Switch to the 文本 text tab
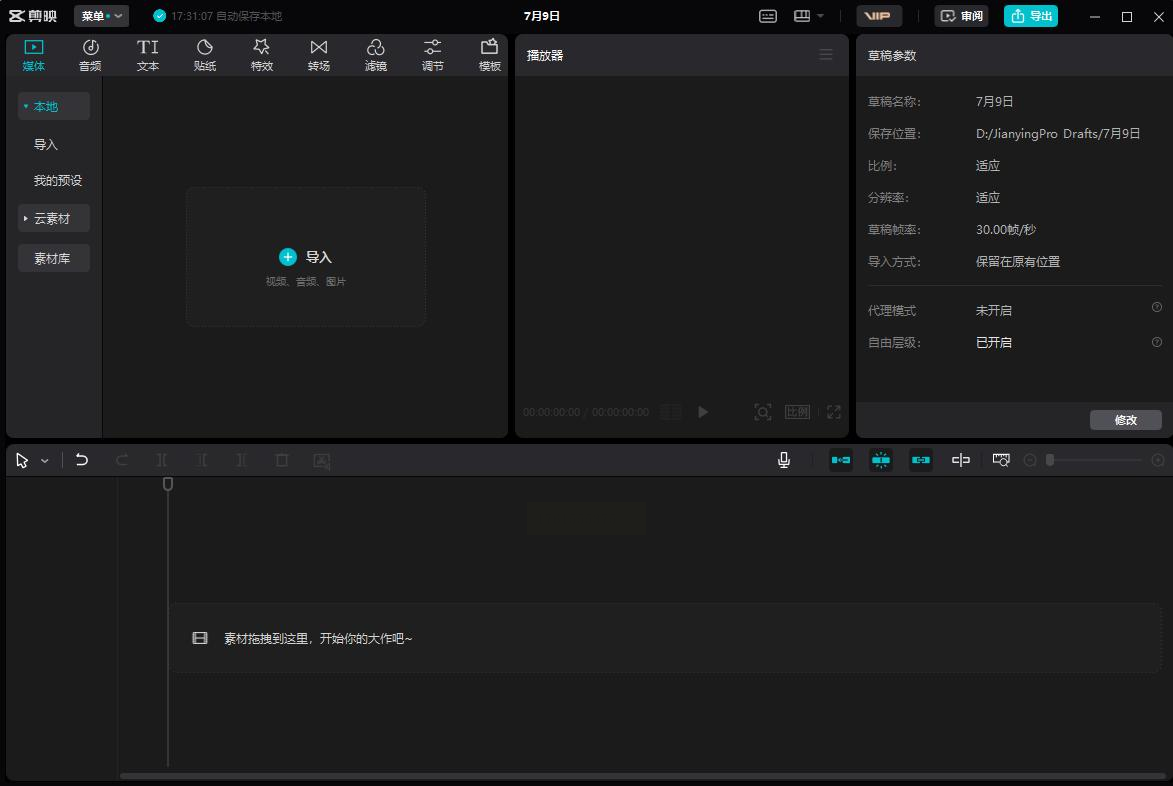This screenshot has width=1173, height=786. (x=148, y=55)
